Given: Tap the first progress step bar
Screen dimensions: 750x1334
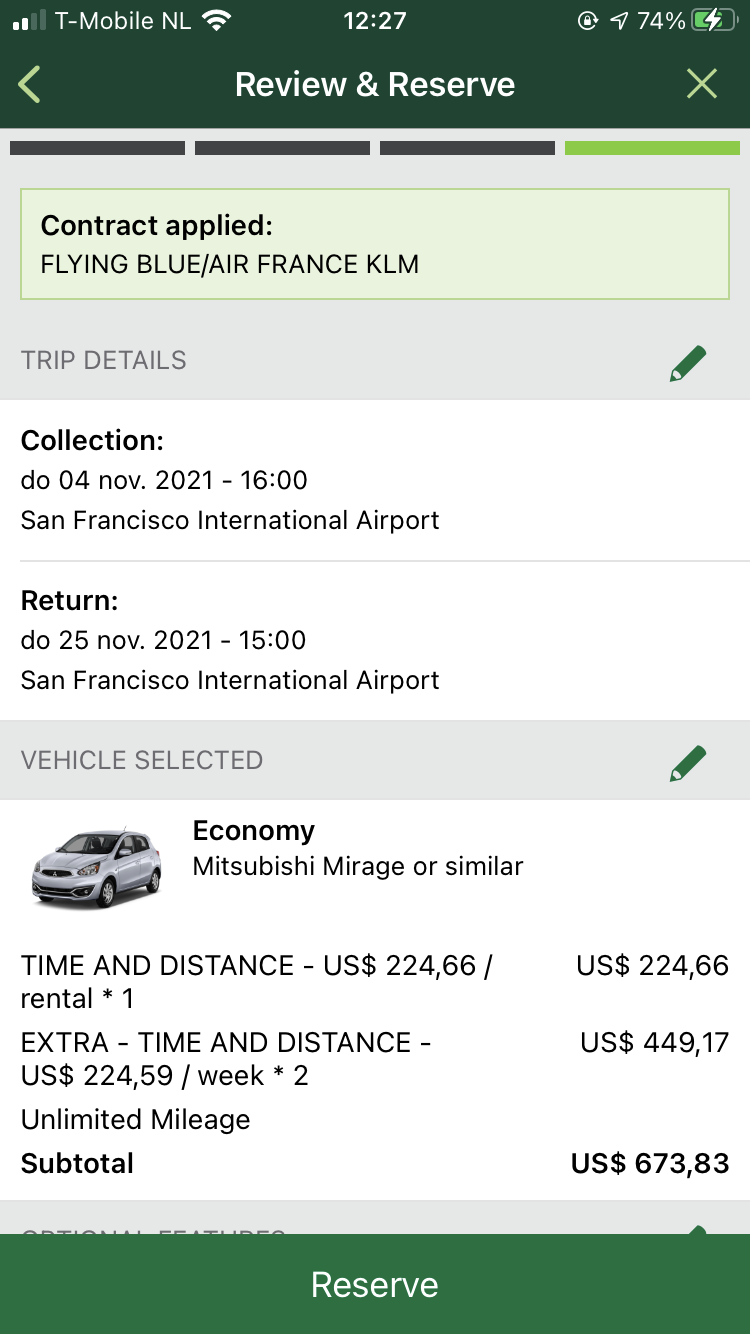Looking at the screenshot, I should (97, 148).
